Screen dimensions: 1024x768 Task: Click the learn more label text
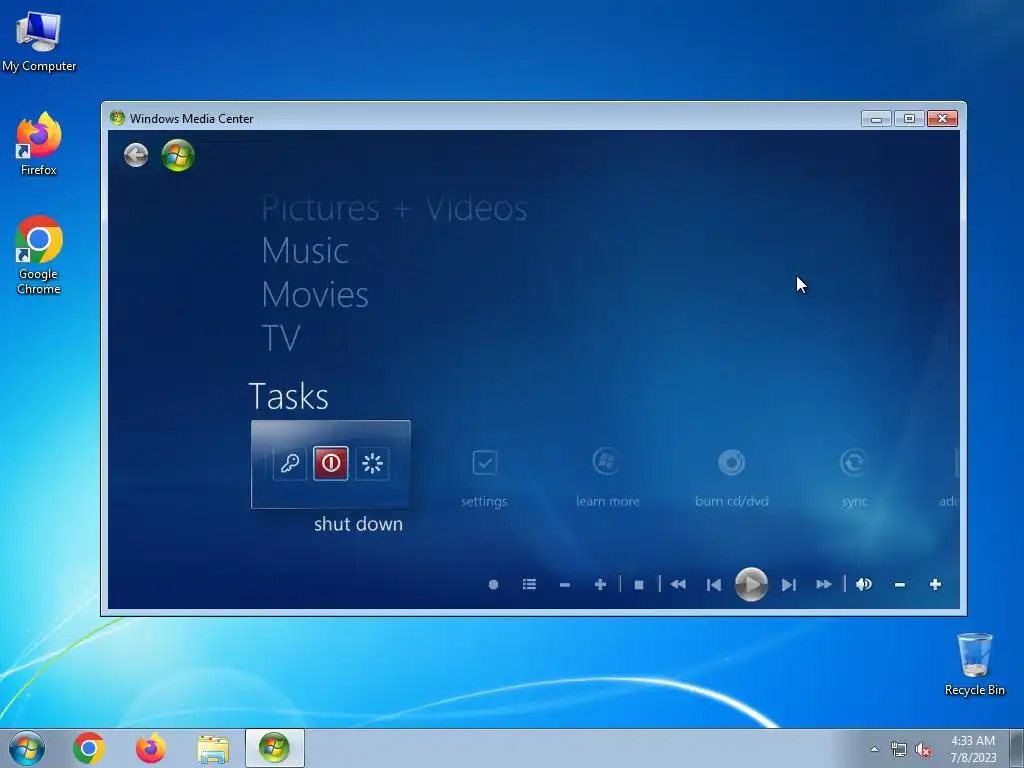click(607, 502)
